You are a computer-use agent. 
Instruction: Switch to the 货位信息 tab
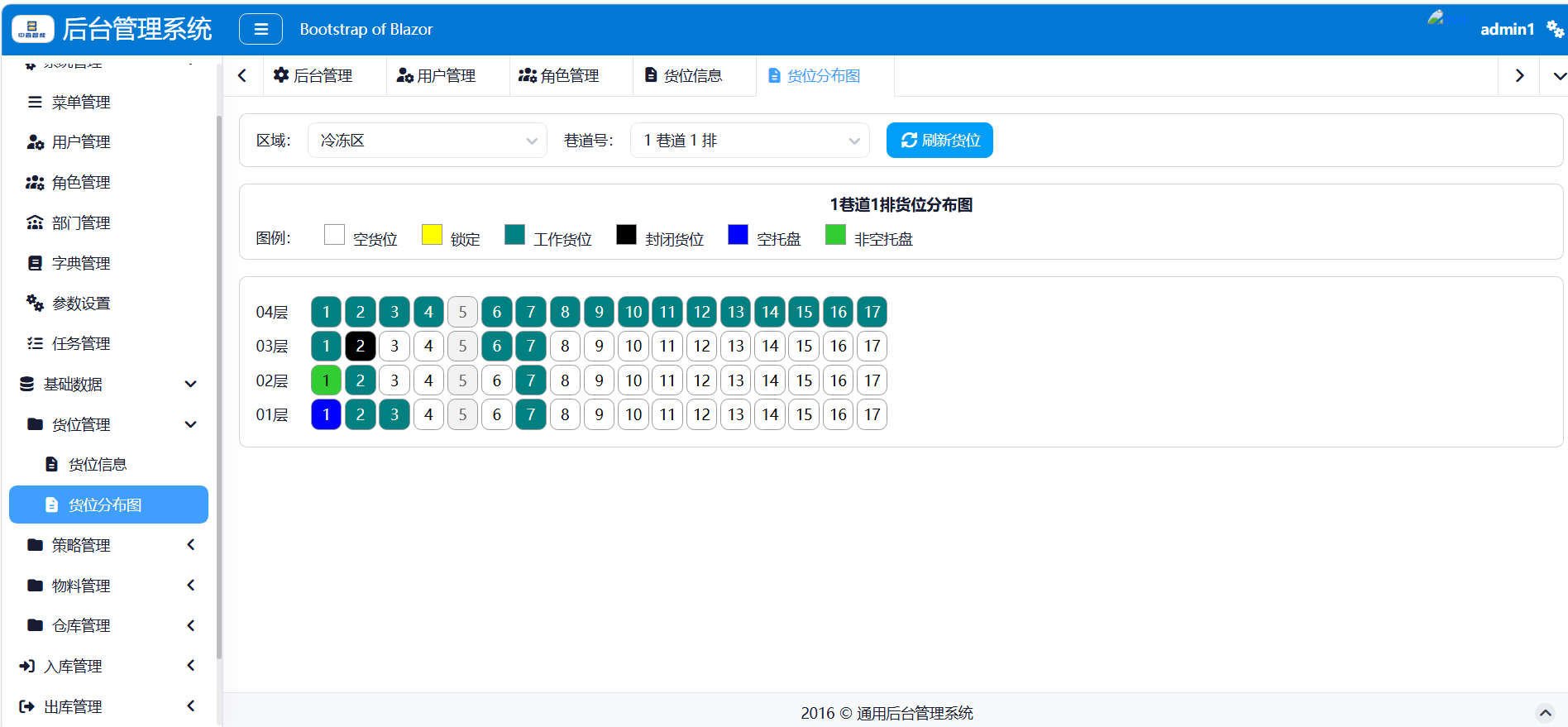[694, 76]
